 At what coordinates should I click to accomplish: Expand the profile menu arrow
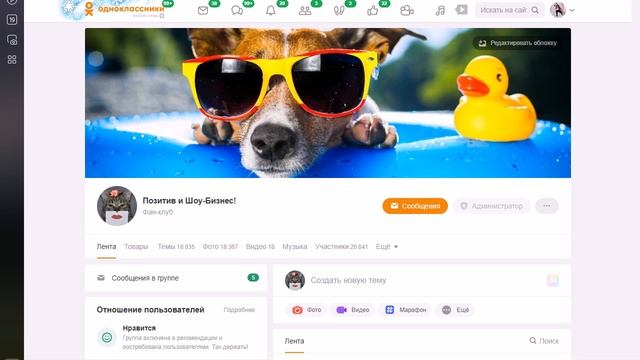[x=572, y=10]
